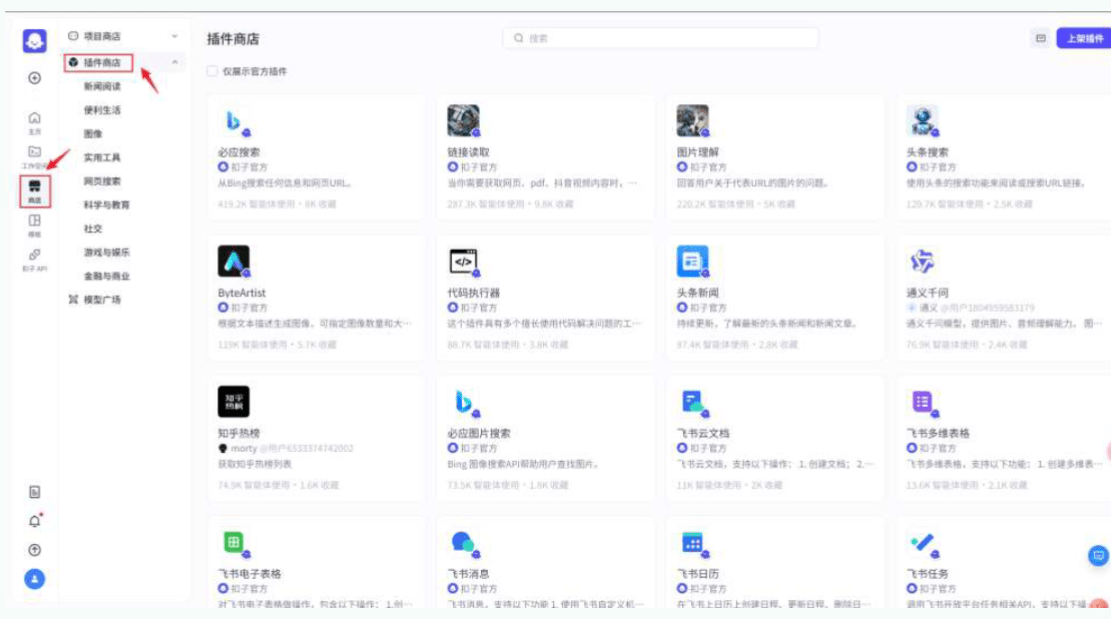Expand the 项目商店 section chevron
This screenshot has height=619, width=1111.
175,36
